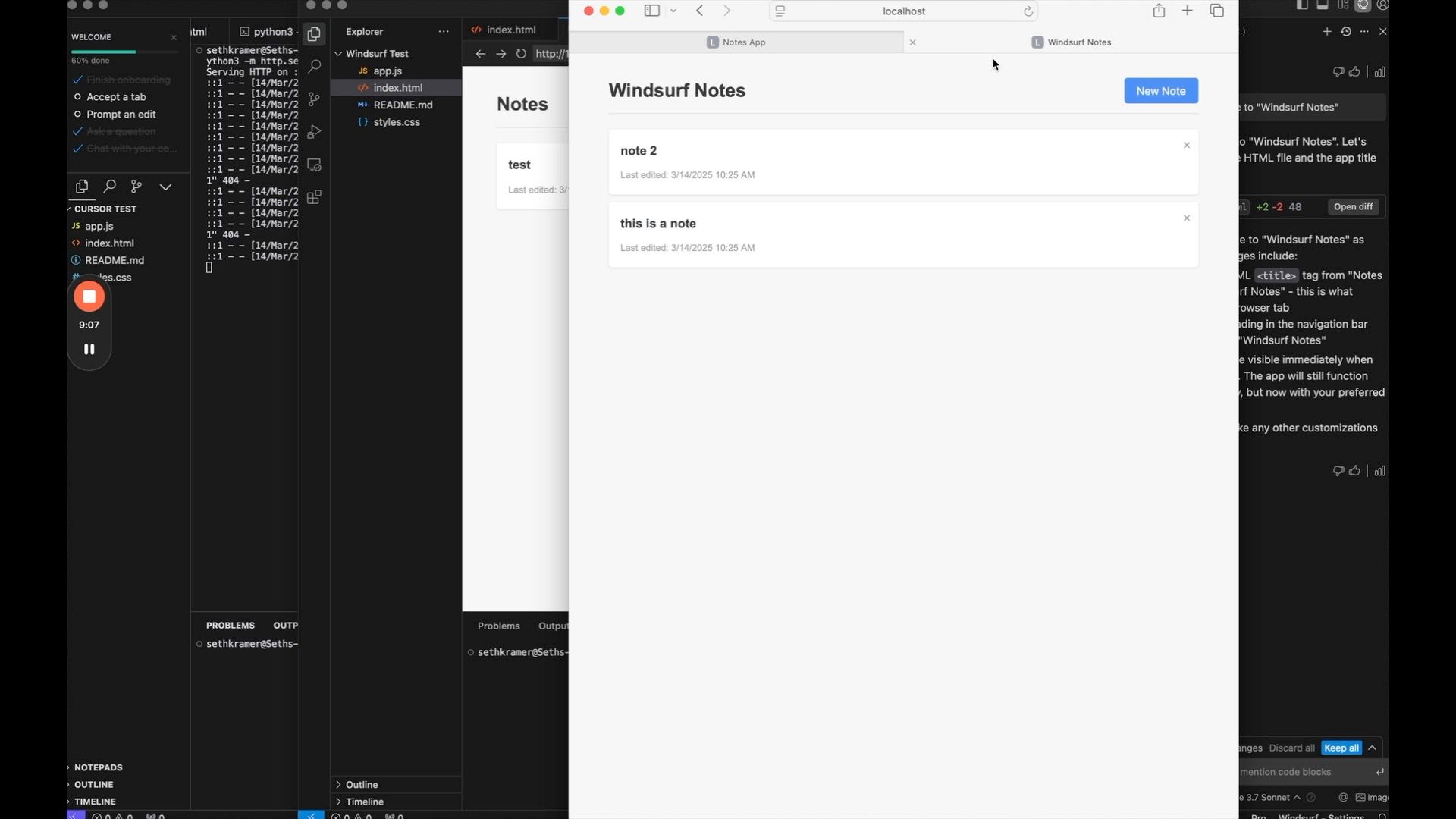Open PROBLEMS tab in Cursor panel

(x=231, y=625)
